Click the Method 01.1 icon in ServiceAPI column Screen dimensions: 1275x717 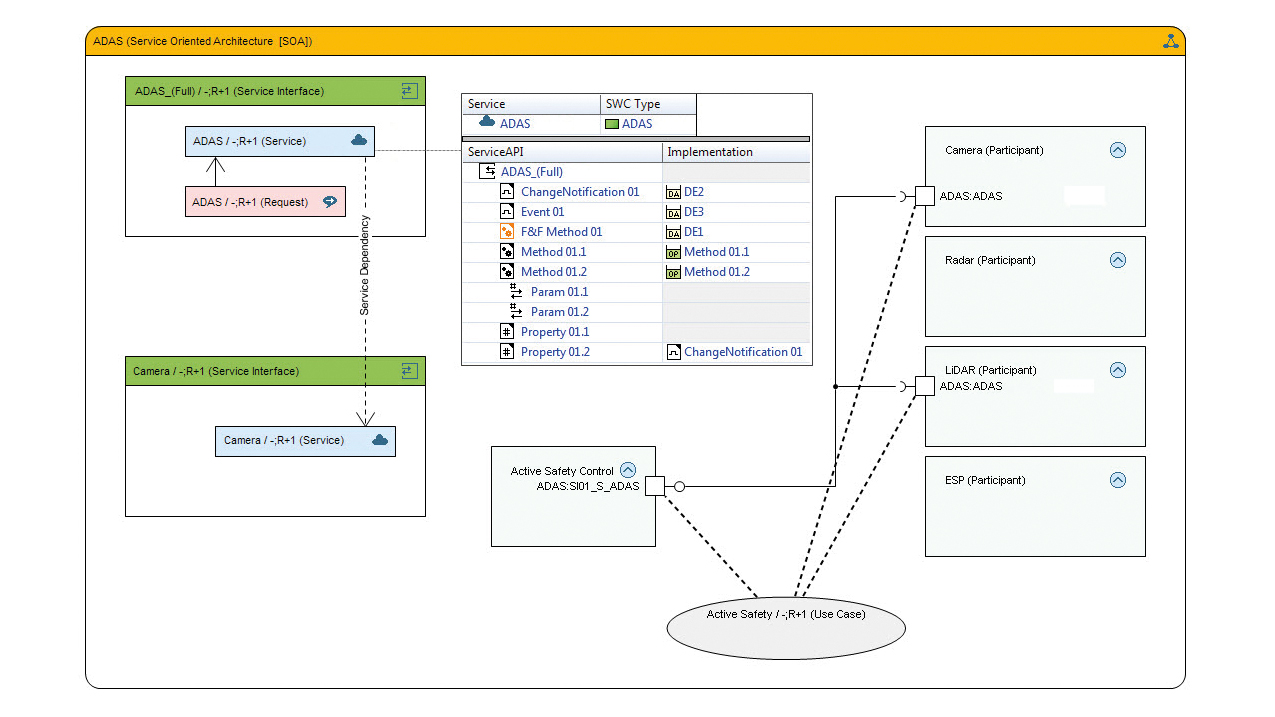(507, 252)
